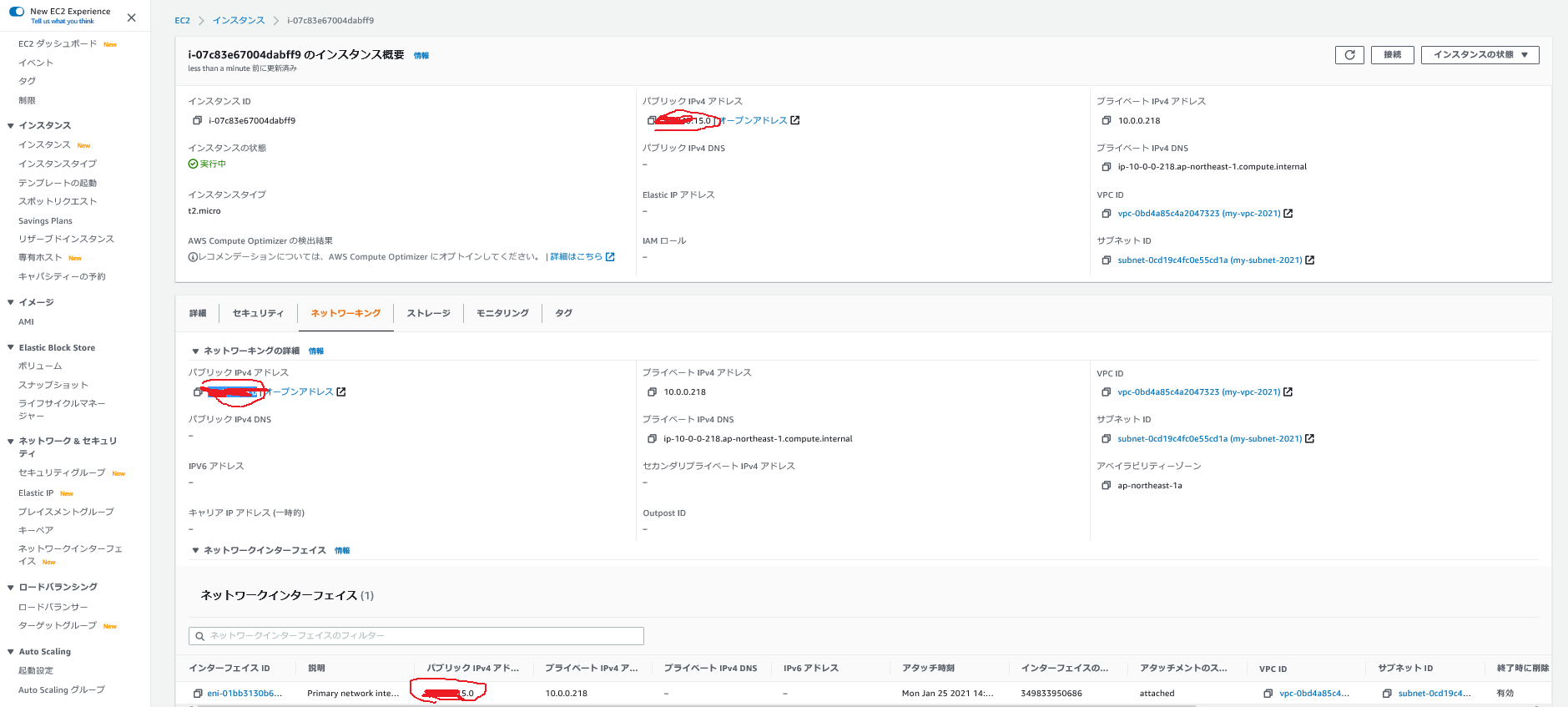Copy availability zone ap-northeast-1a icon
The height and width of the screenshot is (707, 1568).
pos(1107,486)
